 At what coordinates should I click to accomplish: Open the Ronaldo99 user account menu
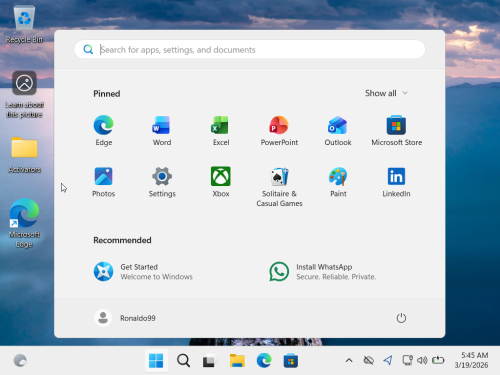(125, 318)
